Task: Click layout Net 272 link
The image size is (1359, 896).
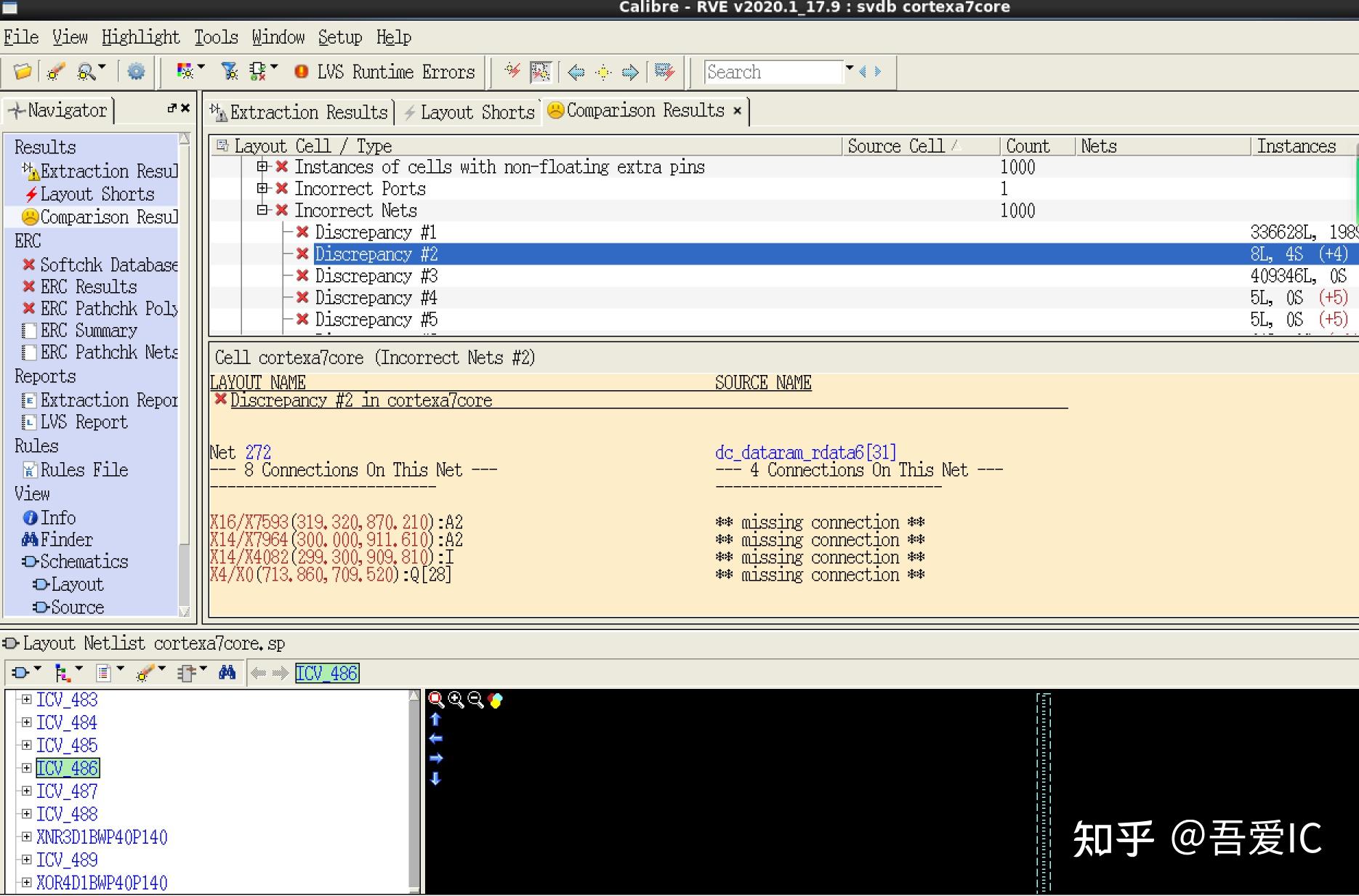Action: (x=258, y=452)
